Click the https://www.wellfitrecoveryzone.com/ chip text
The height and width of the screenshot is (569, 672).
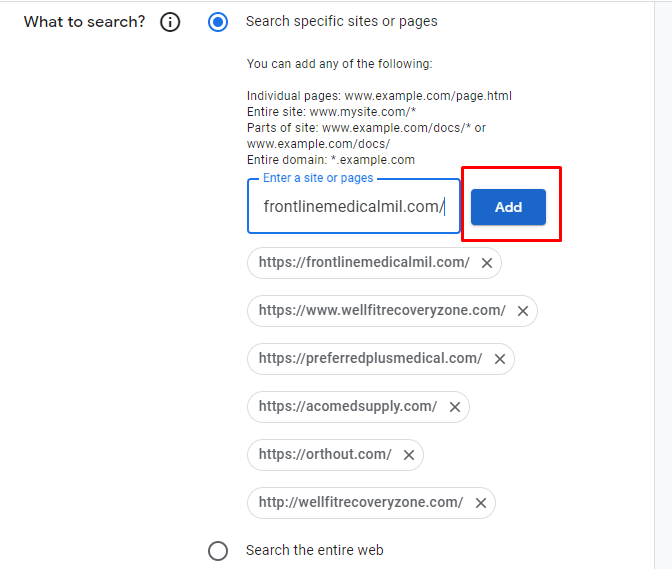[x=382, y=311]
